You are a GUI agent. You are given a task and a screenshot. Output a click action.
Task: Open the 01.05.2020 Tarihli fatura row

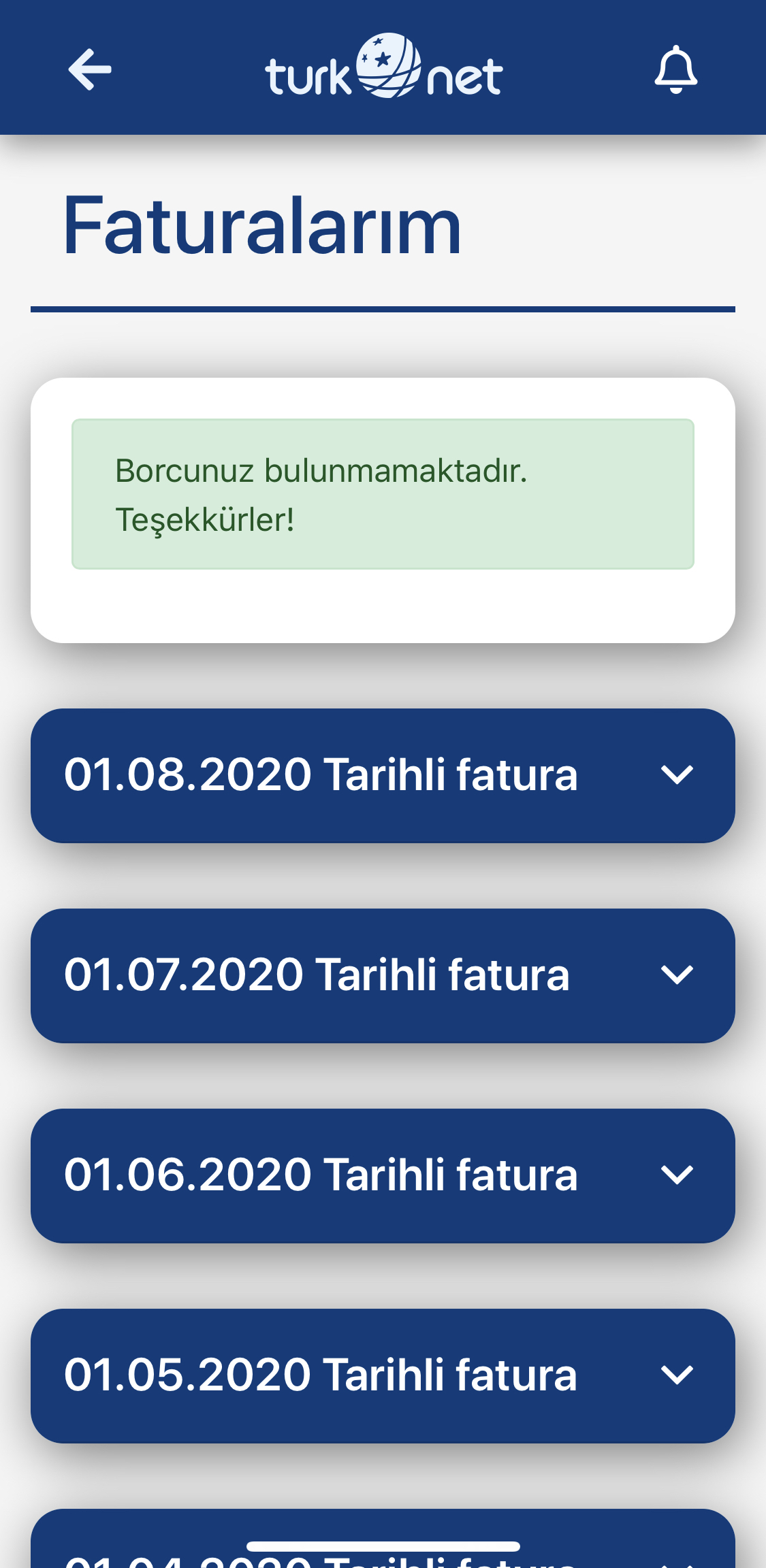click(383, 1376)
